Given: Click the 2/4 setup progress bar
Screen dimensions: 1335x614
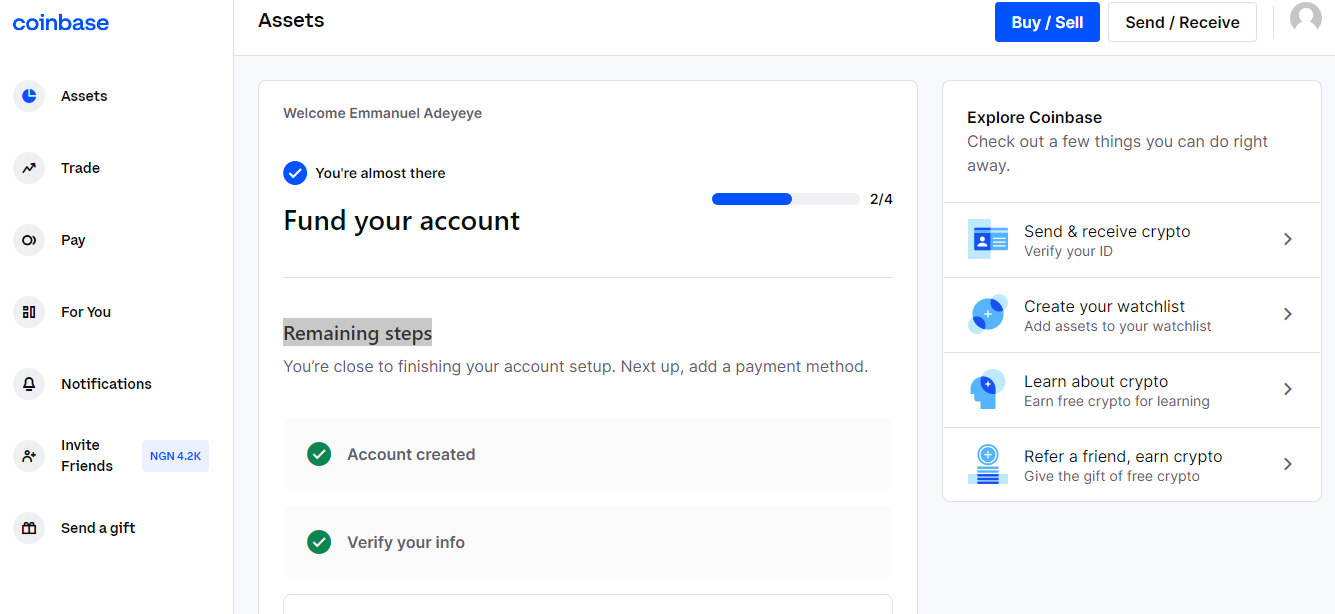Looking at the screenshot, I should tap(786, 199).
